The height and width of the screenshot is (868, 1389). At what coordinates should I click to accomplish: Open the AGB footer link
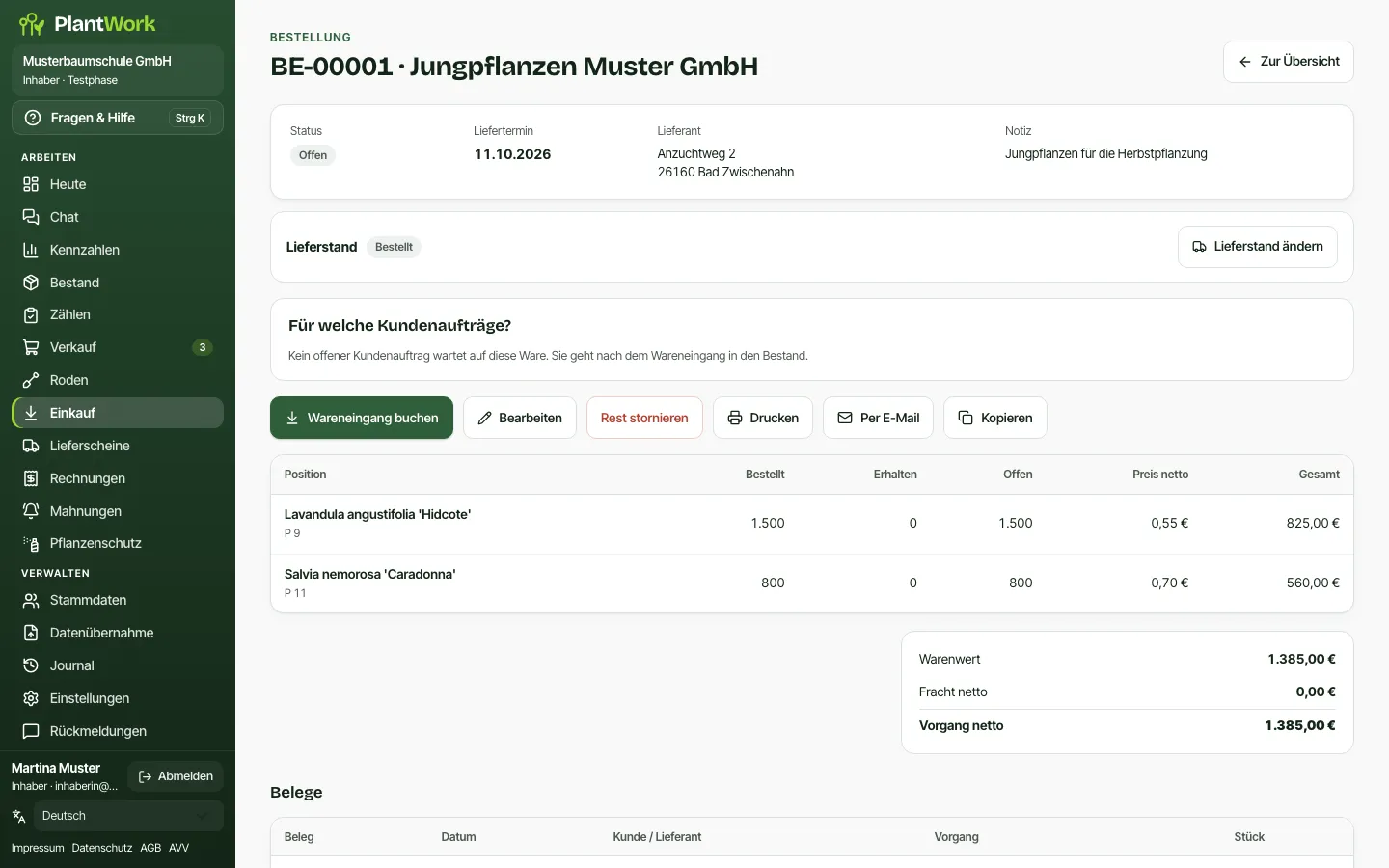150,848
